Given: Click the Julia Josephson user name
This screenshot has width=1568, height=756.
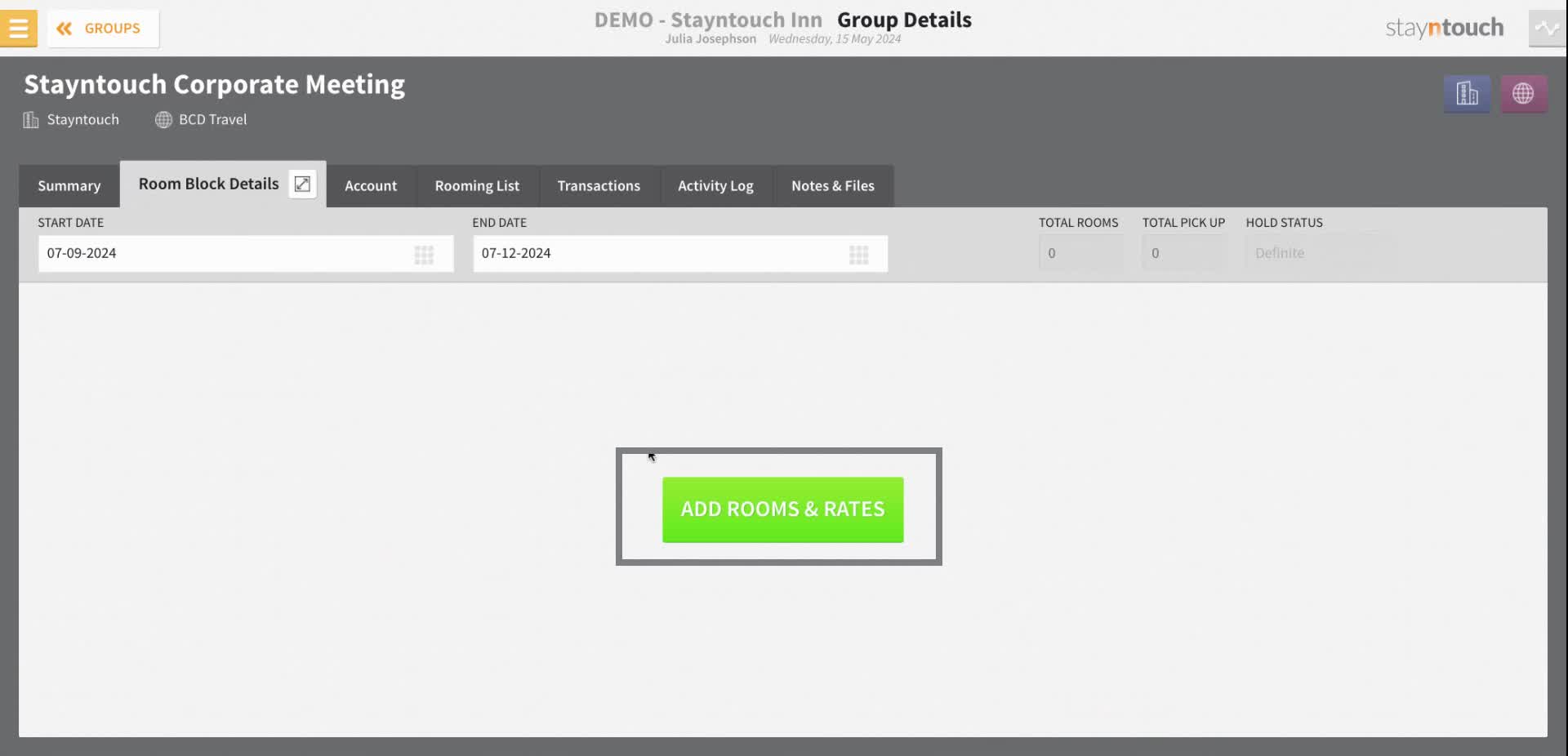Looking at the screenshot, I should coord(710,39).
